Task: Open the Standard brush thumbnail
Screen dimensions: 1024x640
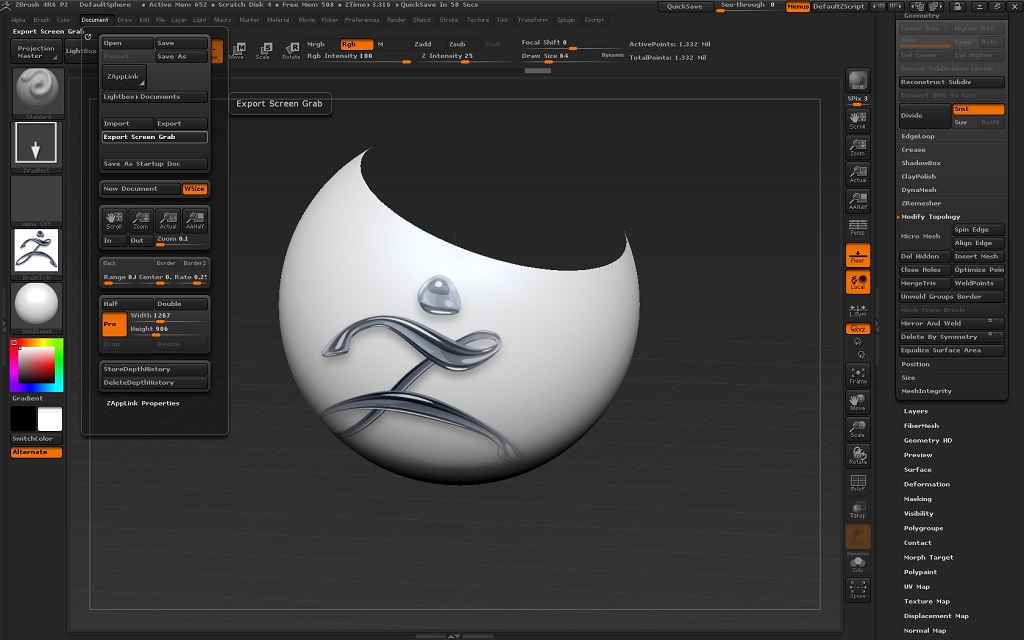Action: click(x=37, y=92)
